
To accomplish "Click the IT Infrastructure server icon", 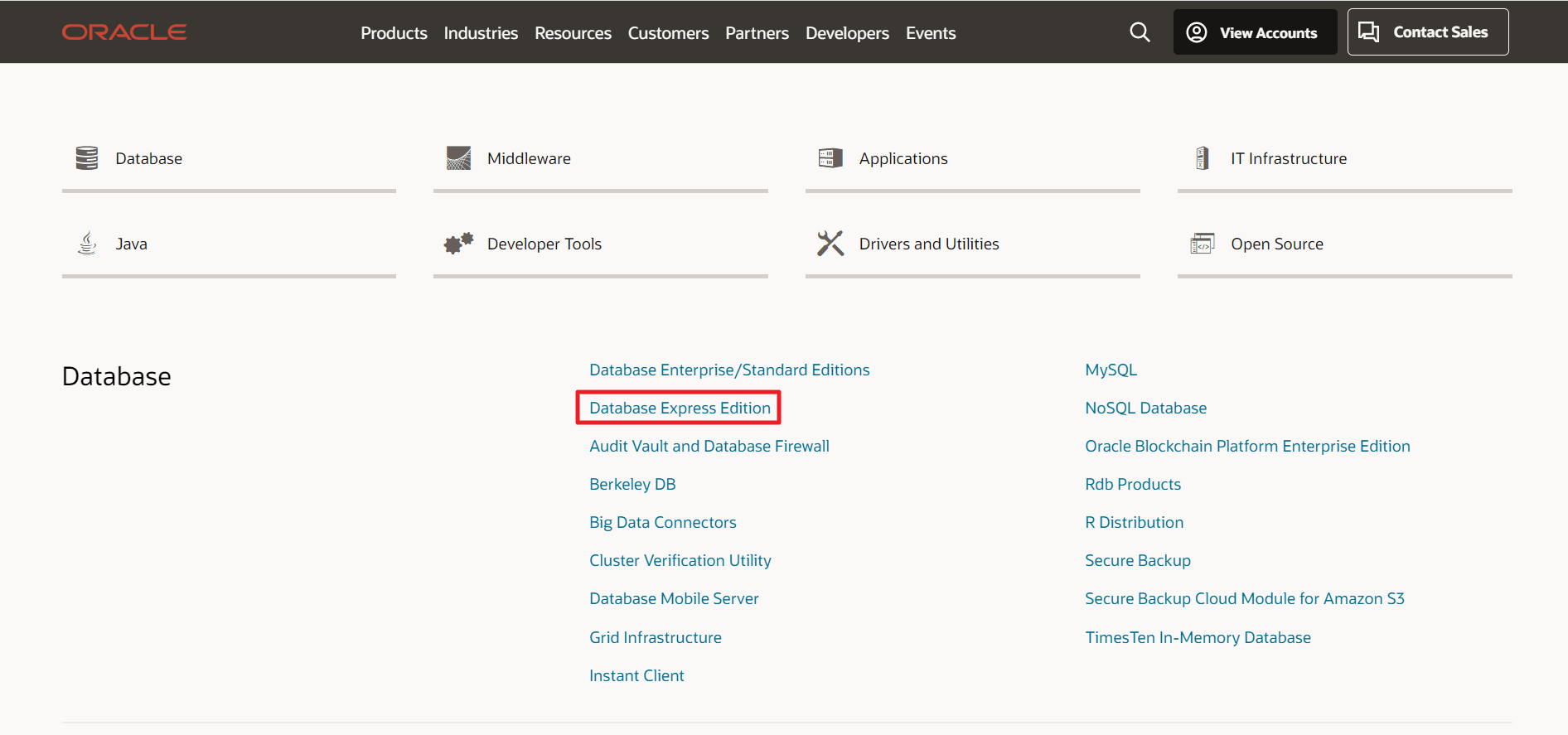I will 1203,157.
